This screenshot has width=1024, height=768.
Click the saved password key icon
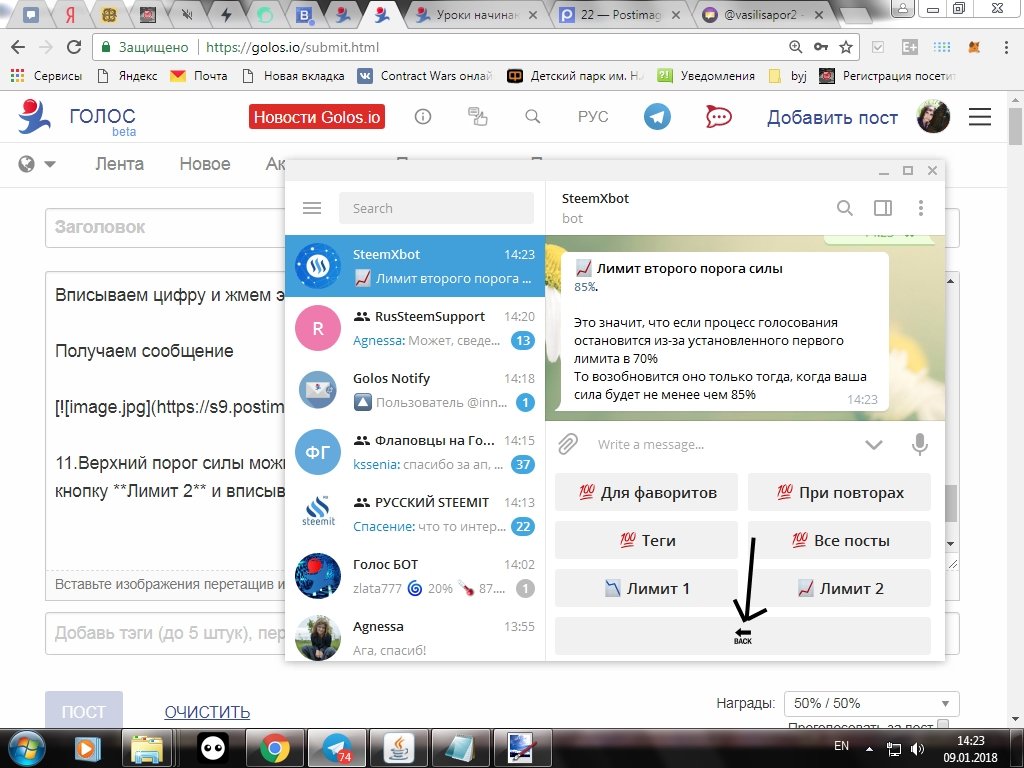coord(821,47)
